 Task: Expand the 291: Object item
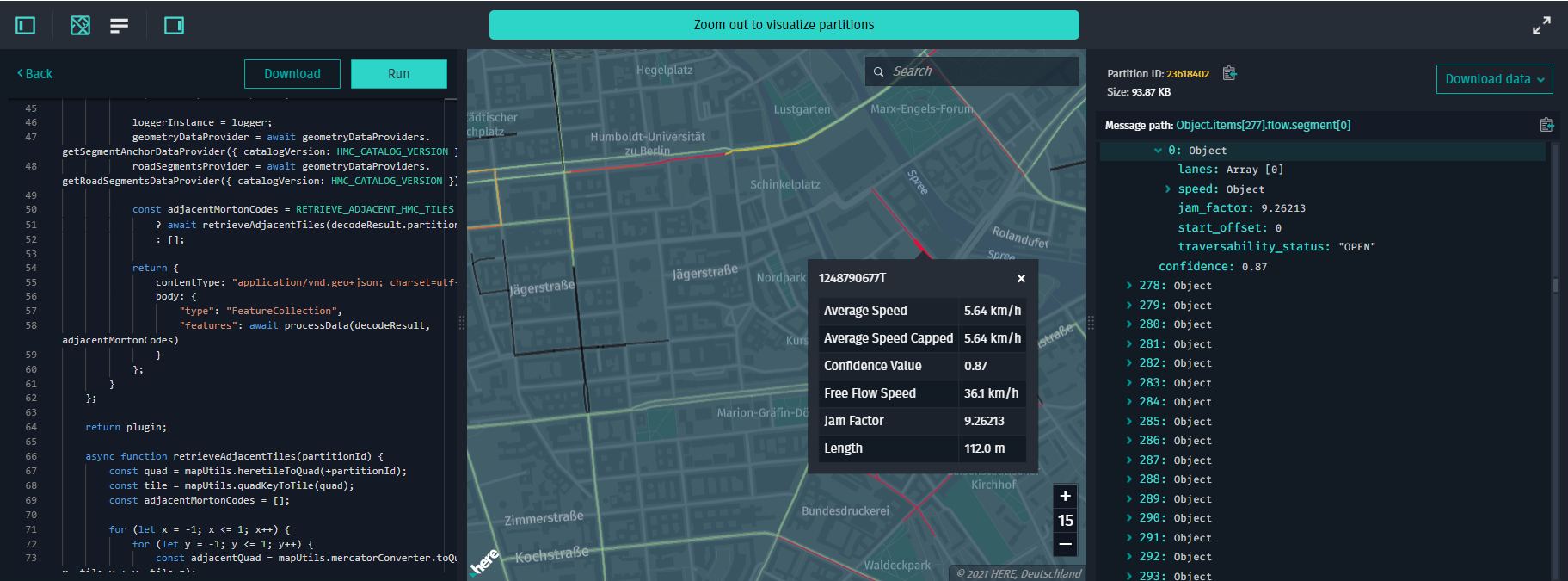point(1129,538)
